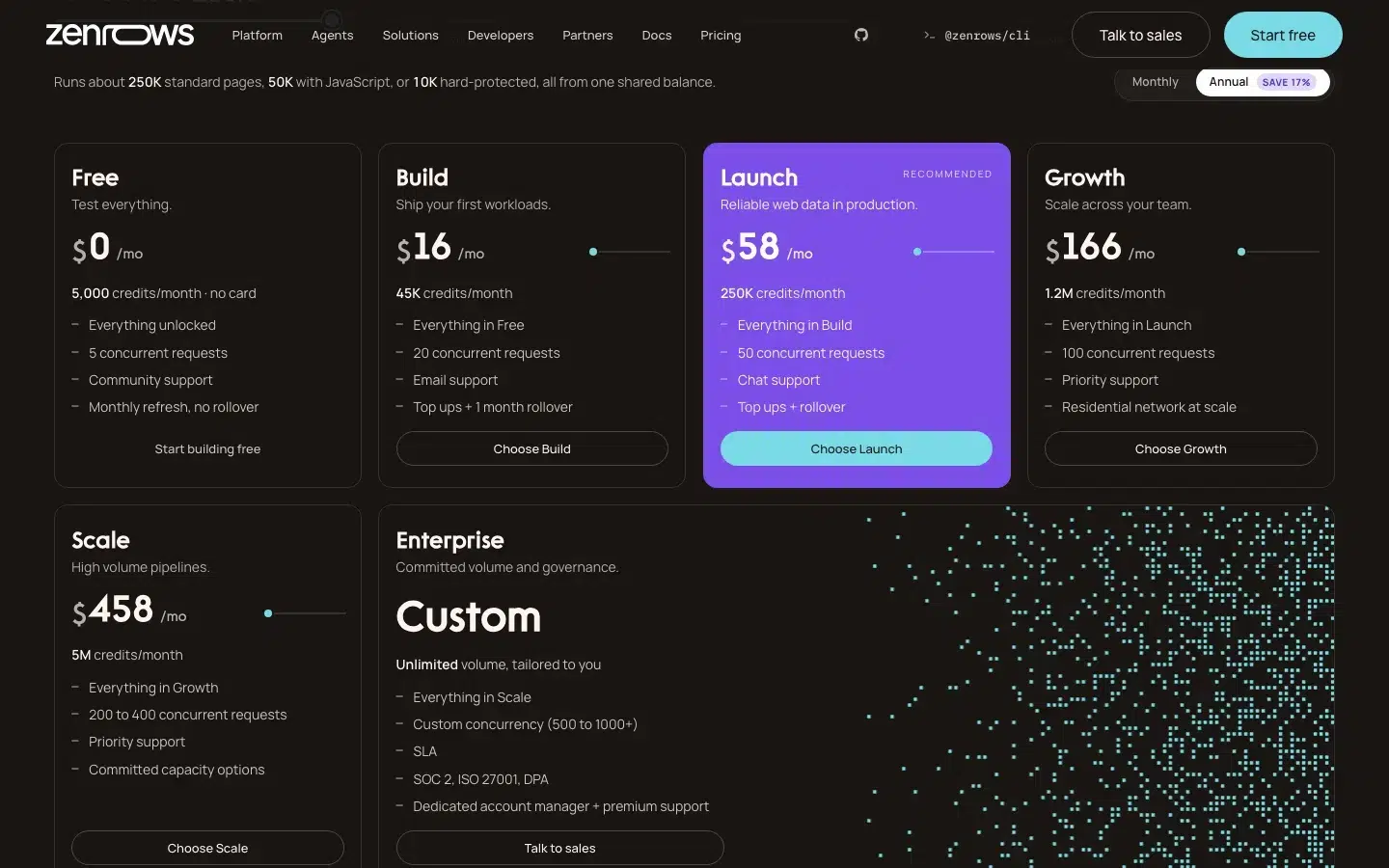The width and height of the screenshot is (1389, 868).
Task: Open the GitHub icon link
Action: tap(861, 35)
